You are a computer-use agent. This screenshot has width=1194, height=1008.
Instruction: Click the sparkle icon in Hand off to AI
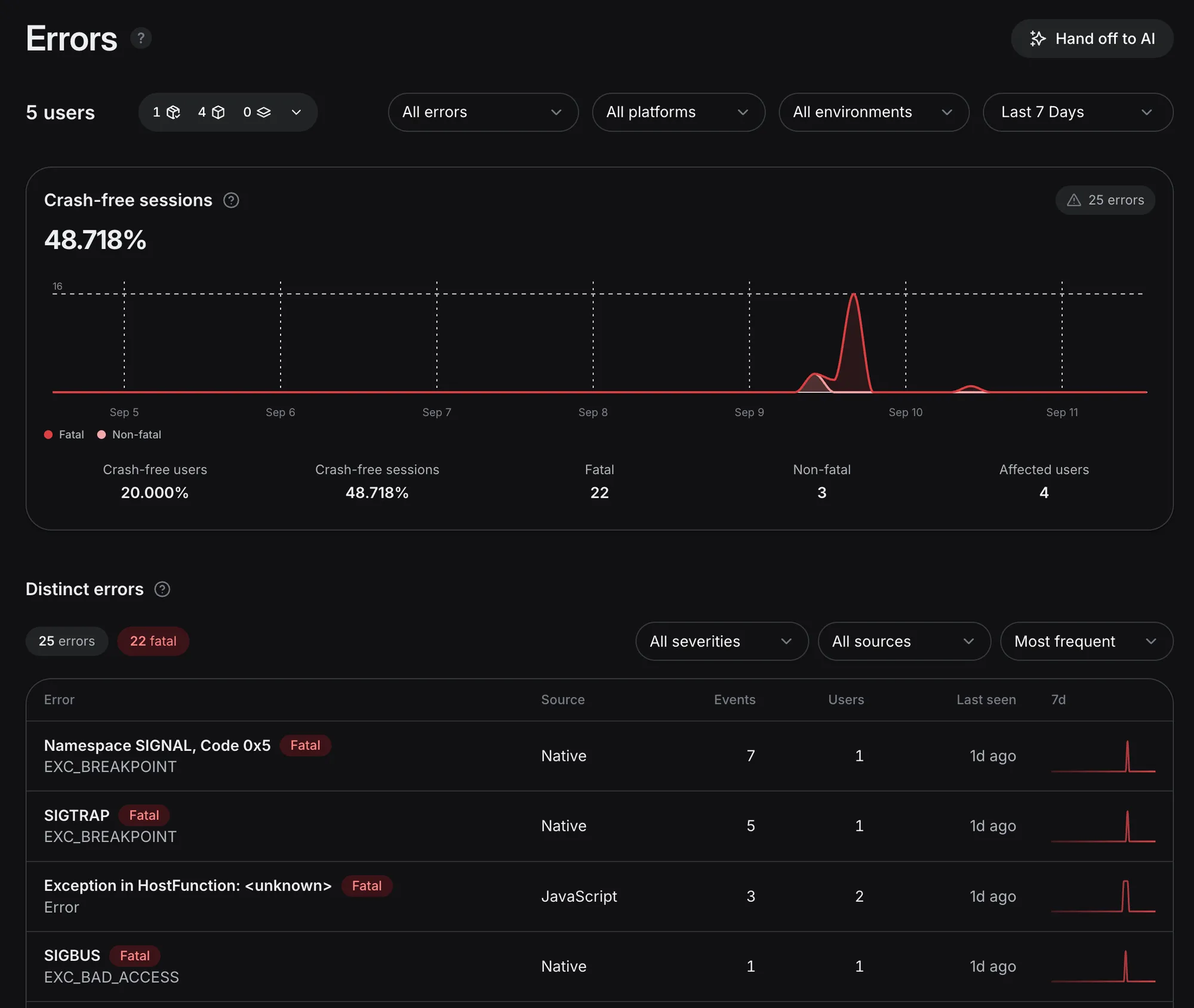click(x=1038, y=39)
